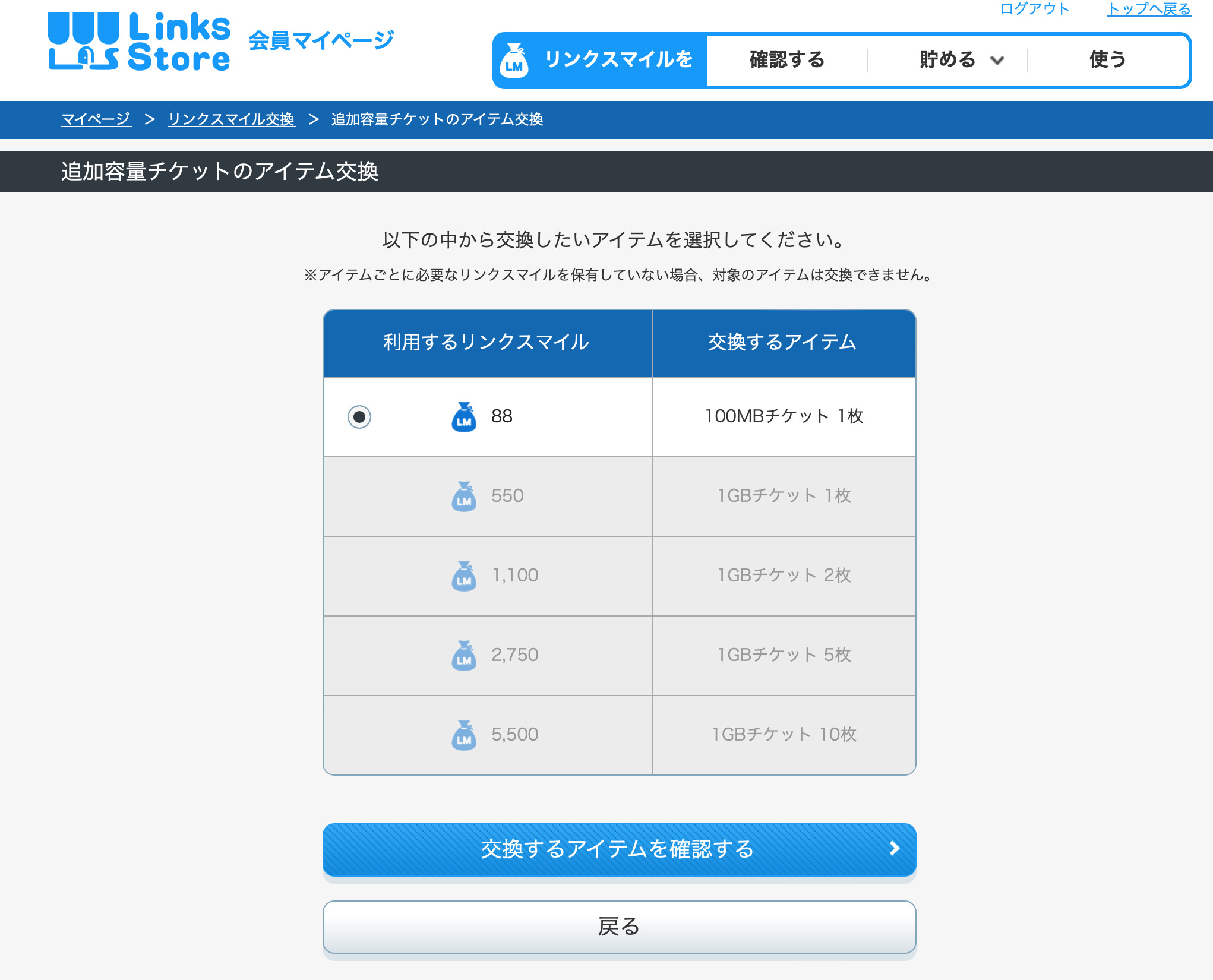Viewport: 1213px width, 980px height.
Task: Click the LM money bag header icon
Action: (514, 60)
